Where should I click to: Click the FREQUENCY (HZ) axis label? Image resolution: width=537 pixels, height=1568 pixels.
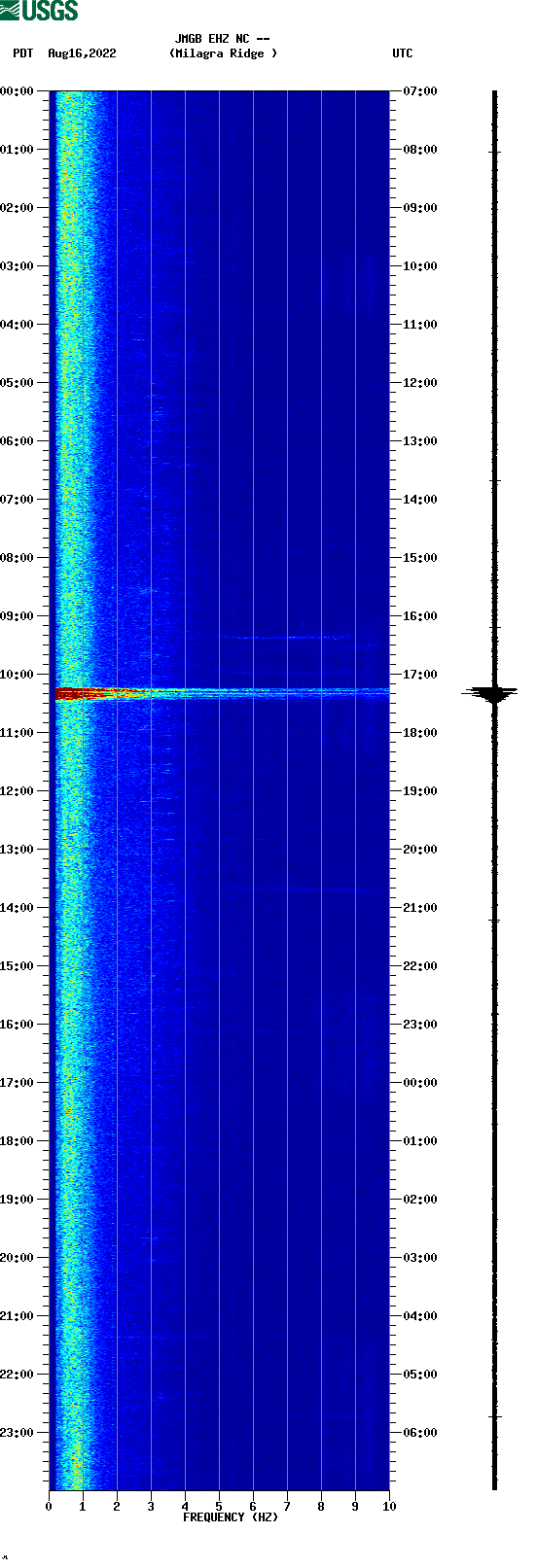(231, 1517)
